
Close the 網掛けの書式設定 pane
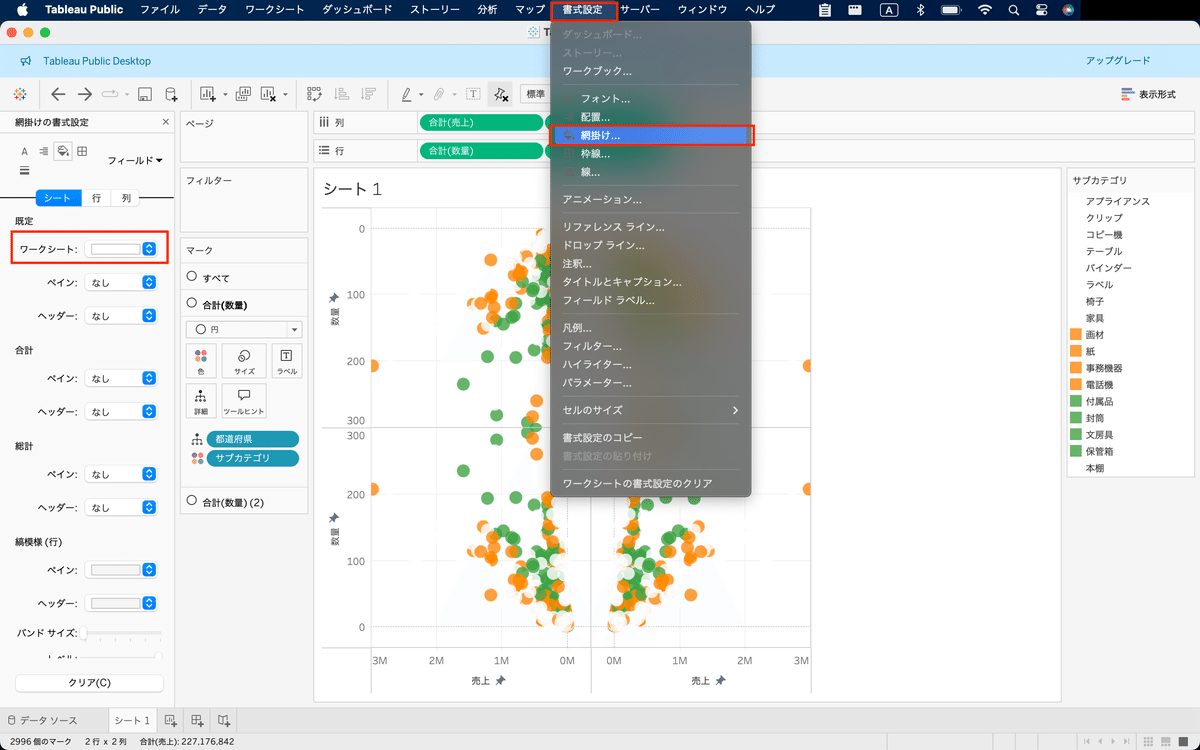tap(166, 122)
